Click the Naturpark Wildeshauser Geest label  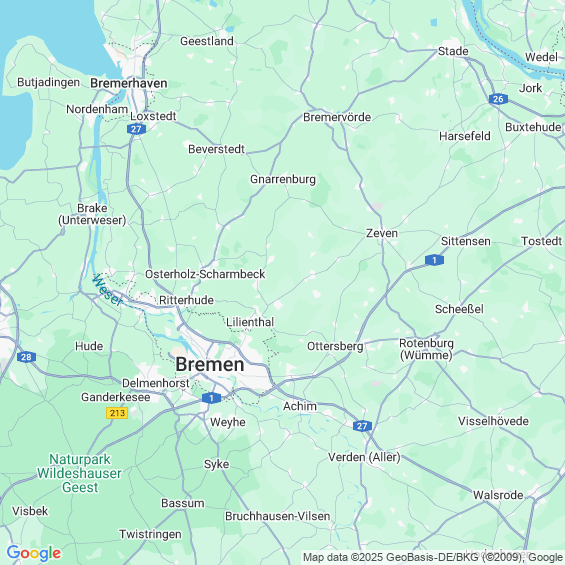click(80, 473)
